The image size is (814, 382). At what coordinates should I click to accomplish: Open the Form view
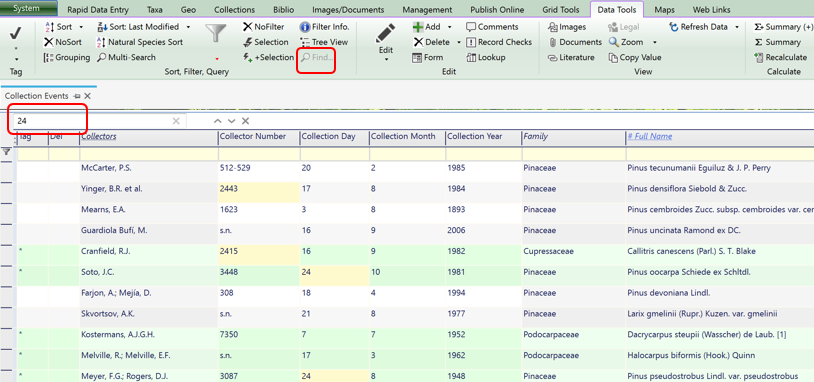[x=428, y=58]
